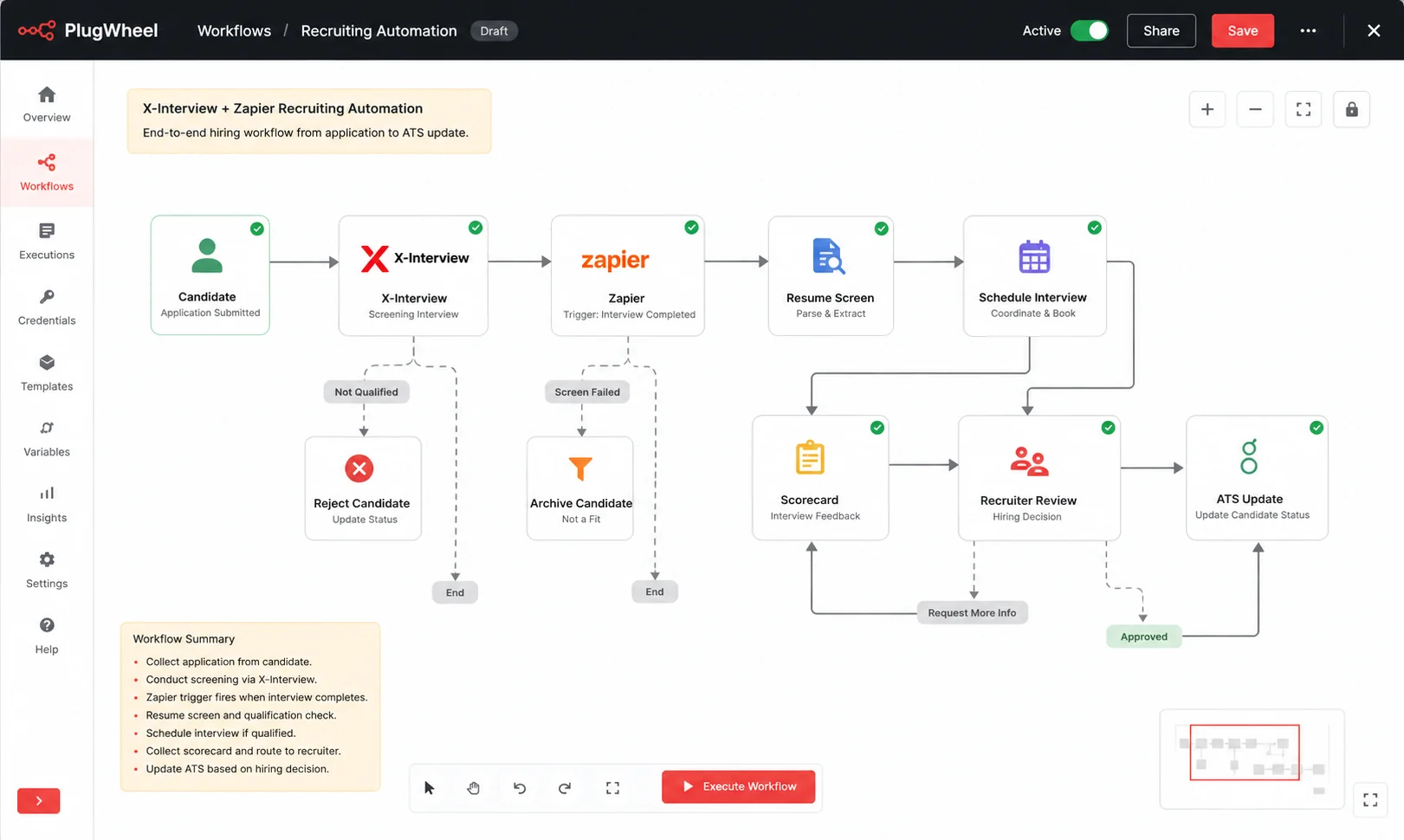
Task: Select the ATS Update node
Action: (1257, 478)
